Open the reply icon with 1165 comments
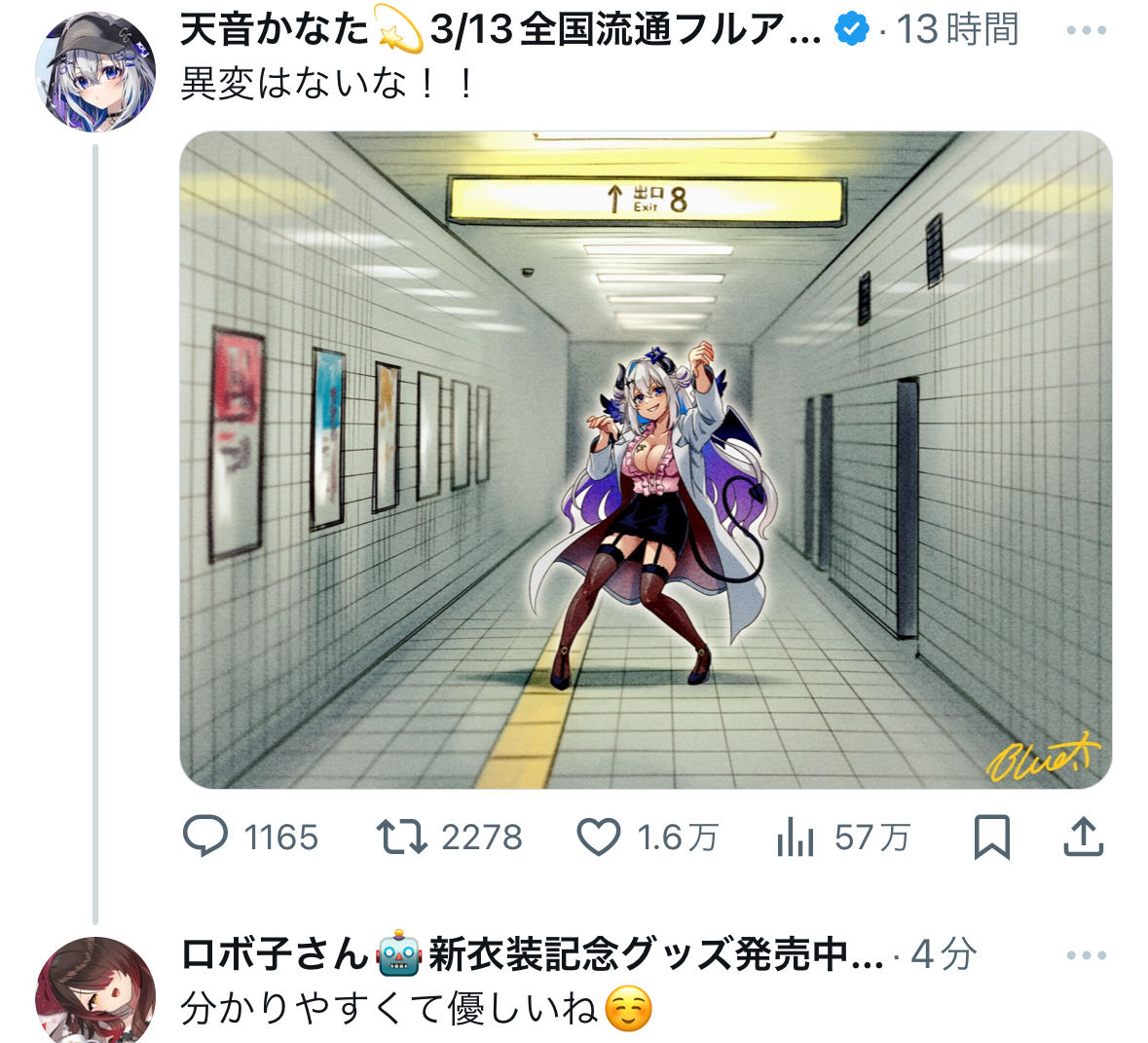The height and width of the screenshot is (1043, 1148). click(205, 837)
